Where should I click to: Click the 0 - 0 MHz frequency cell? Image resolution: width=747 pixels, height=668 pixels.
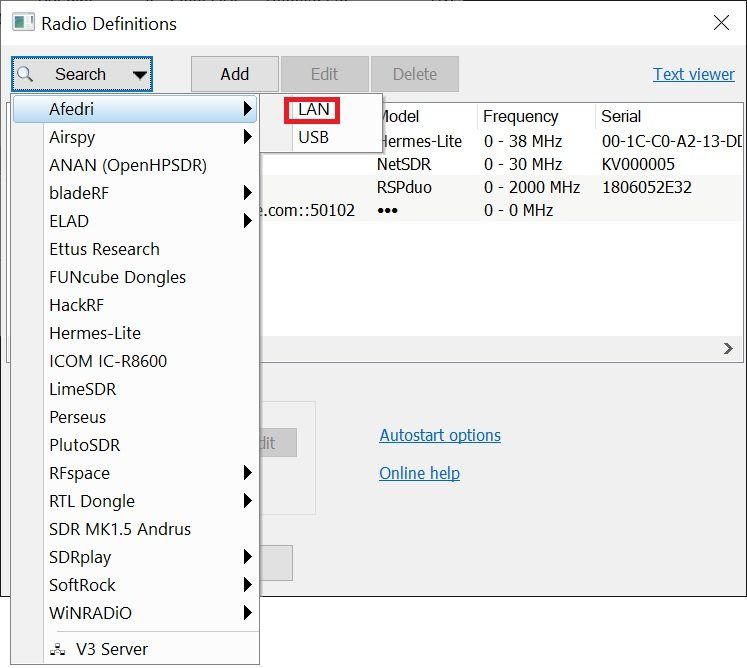pyautogui.click(x=518, y=210)
